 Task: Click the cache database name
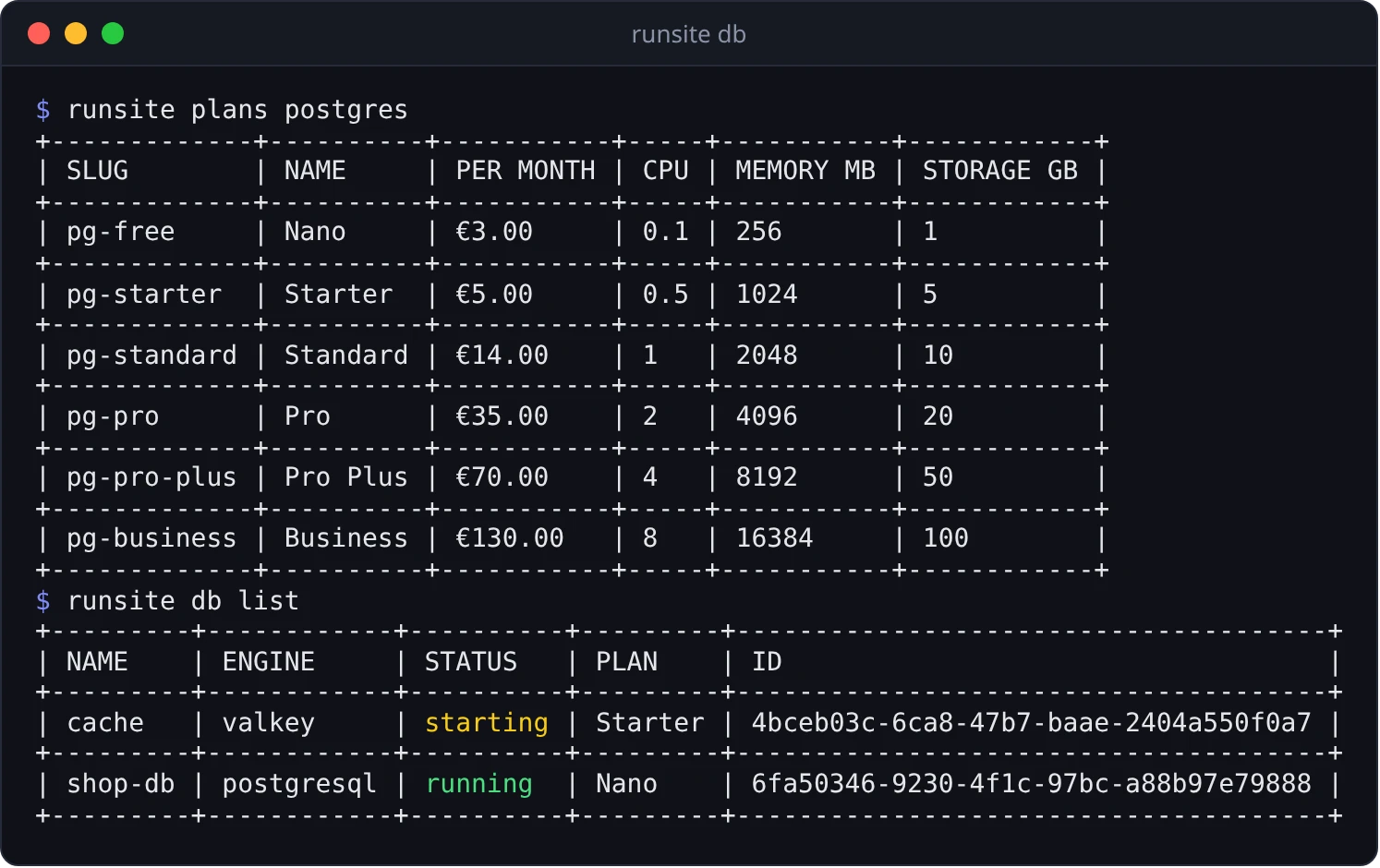tap(105, 723)
